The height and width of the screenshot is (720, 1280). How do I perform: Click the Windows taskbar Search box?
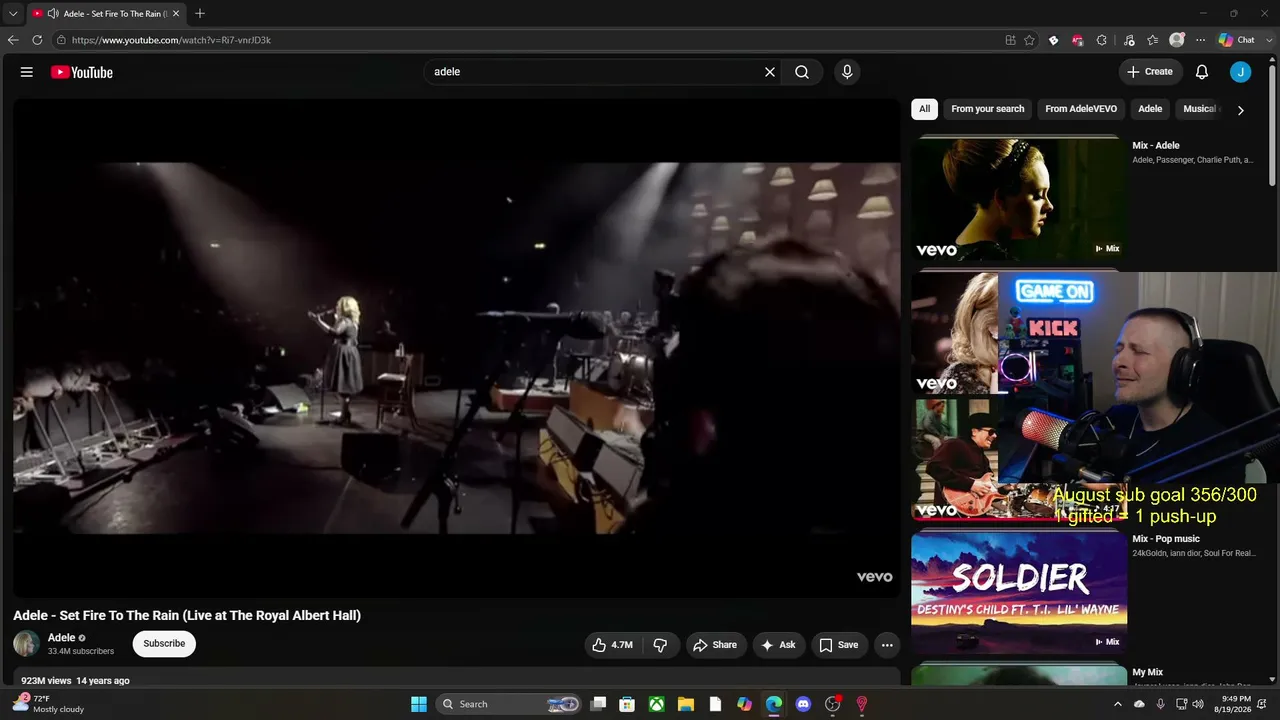coord(510,704)
